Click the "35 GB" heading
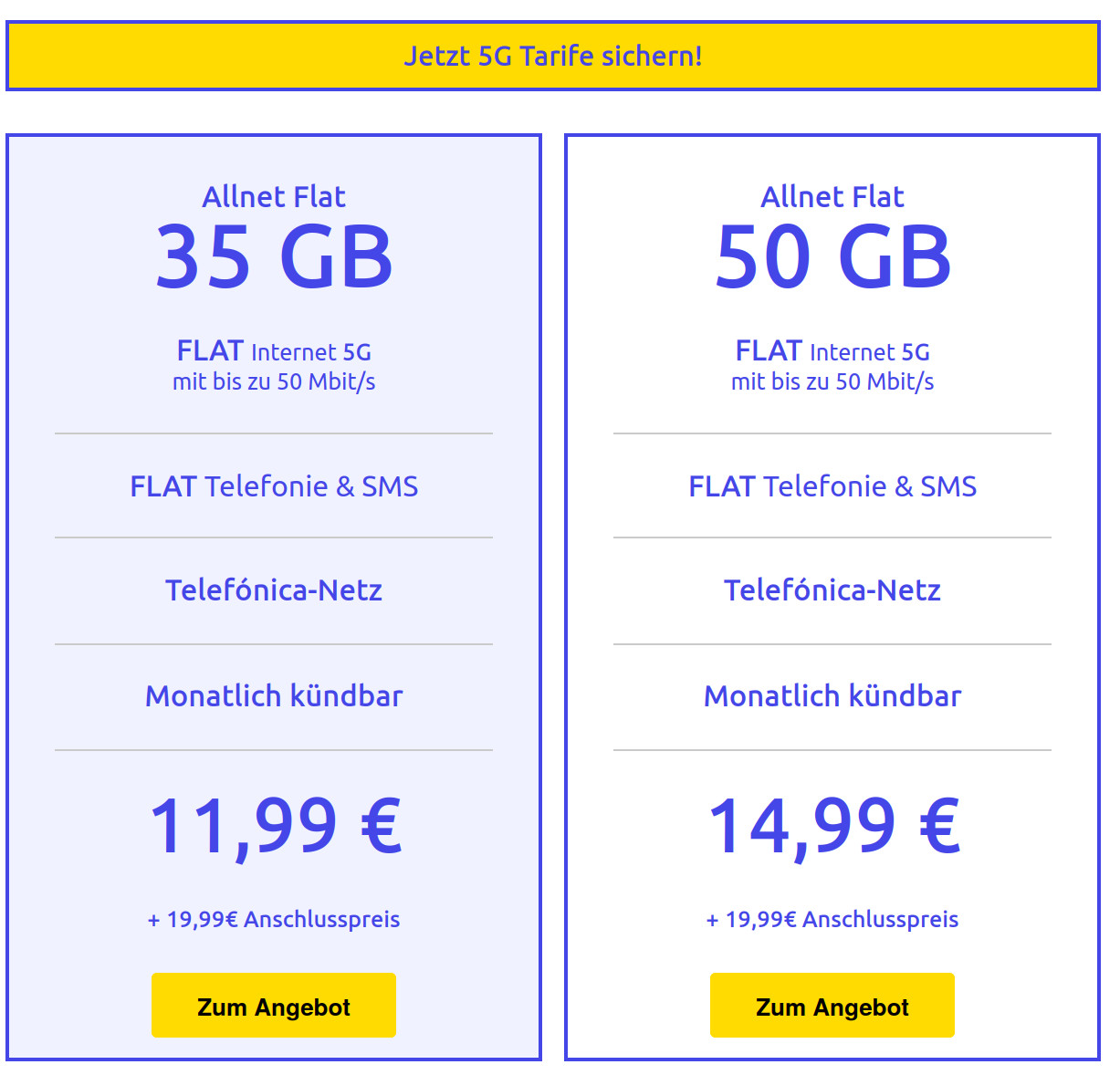This screenshot has width=1120, height=1075. click(273, 257)
